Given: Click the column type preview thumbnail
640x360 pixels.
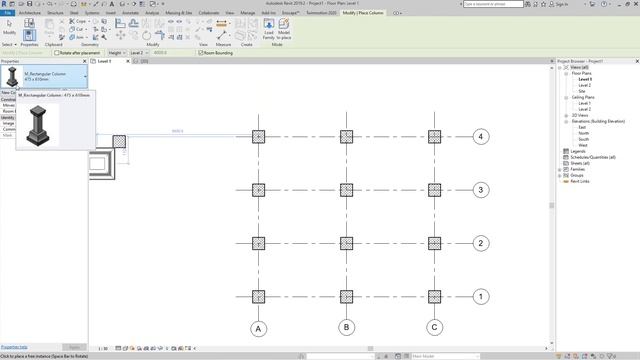Looking at the screenshot, I should [x=12, y=76].
